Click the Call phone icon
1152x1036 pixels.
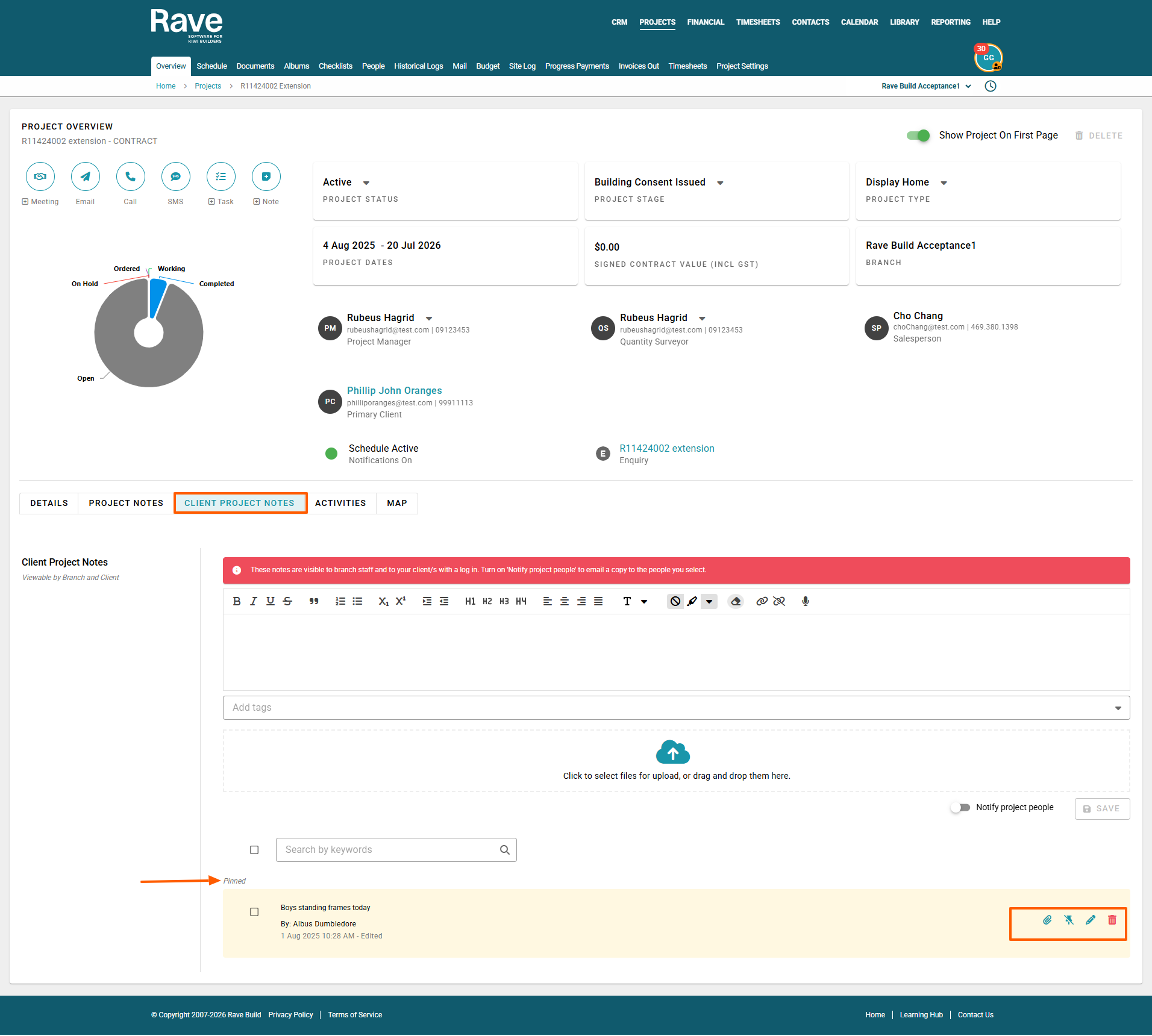click(131, 176)
